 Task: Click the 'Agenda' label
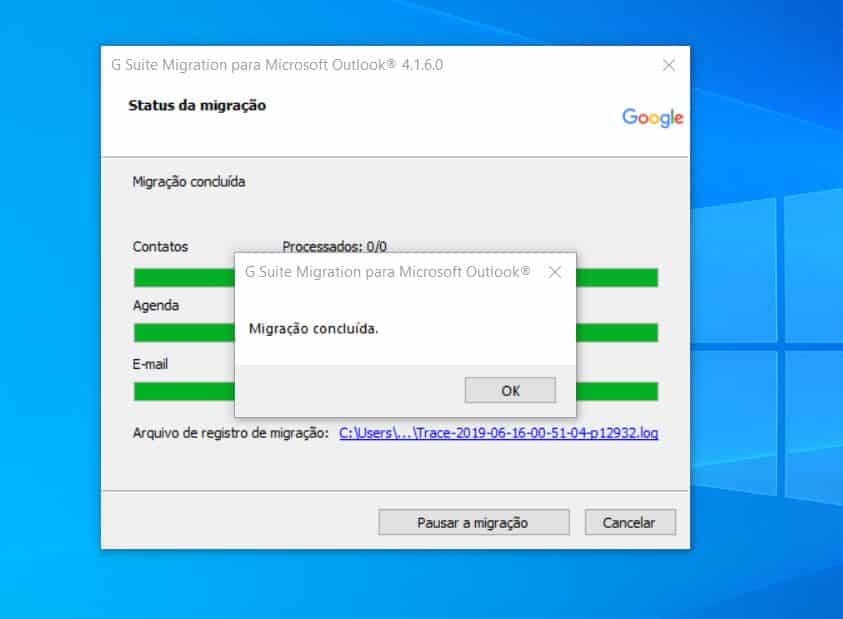[155, 305]
